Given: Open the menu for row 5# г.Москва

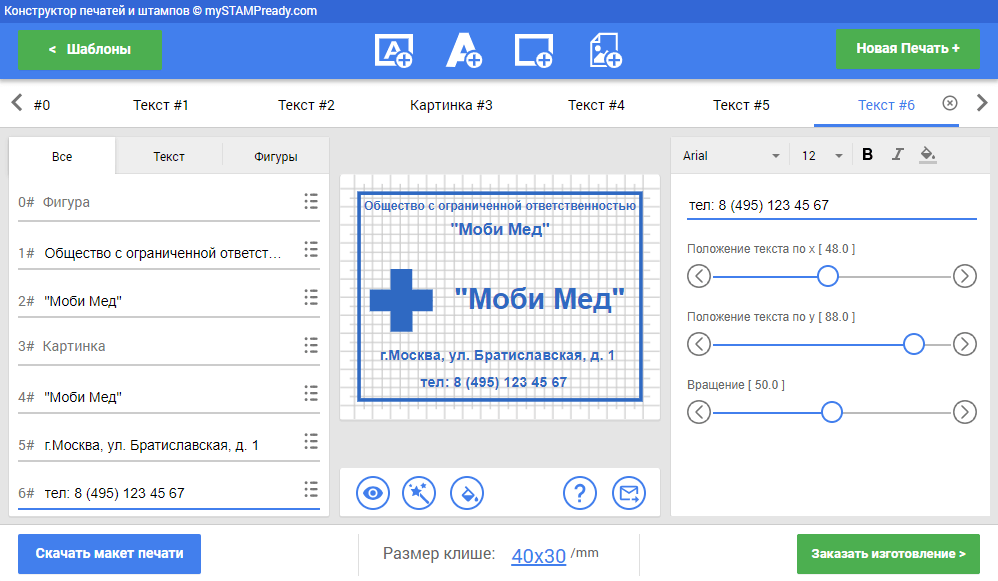Looking at the screenshot, I should pos(311,442).
